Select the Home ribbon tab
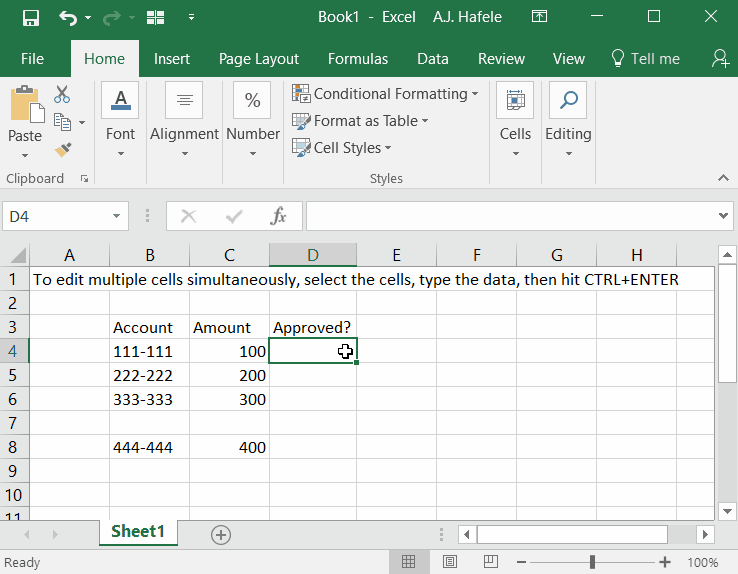Image resolution: width=738 pixels, height=574 pixels. coord(104,59)
